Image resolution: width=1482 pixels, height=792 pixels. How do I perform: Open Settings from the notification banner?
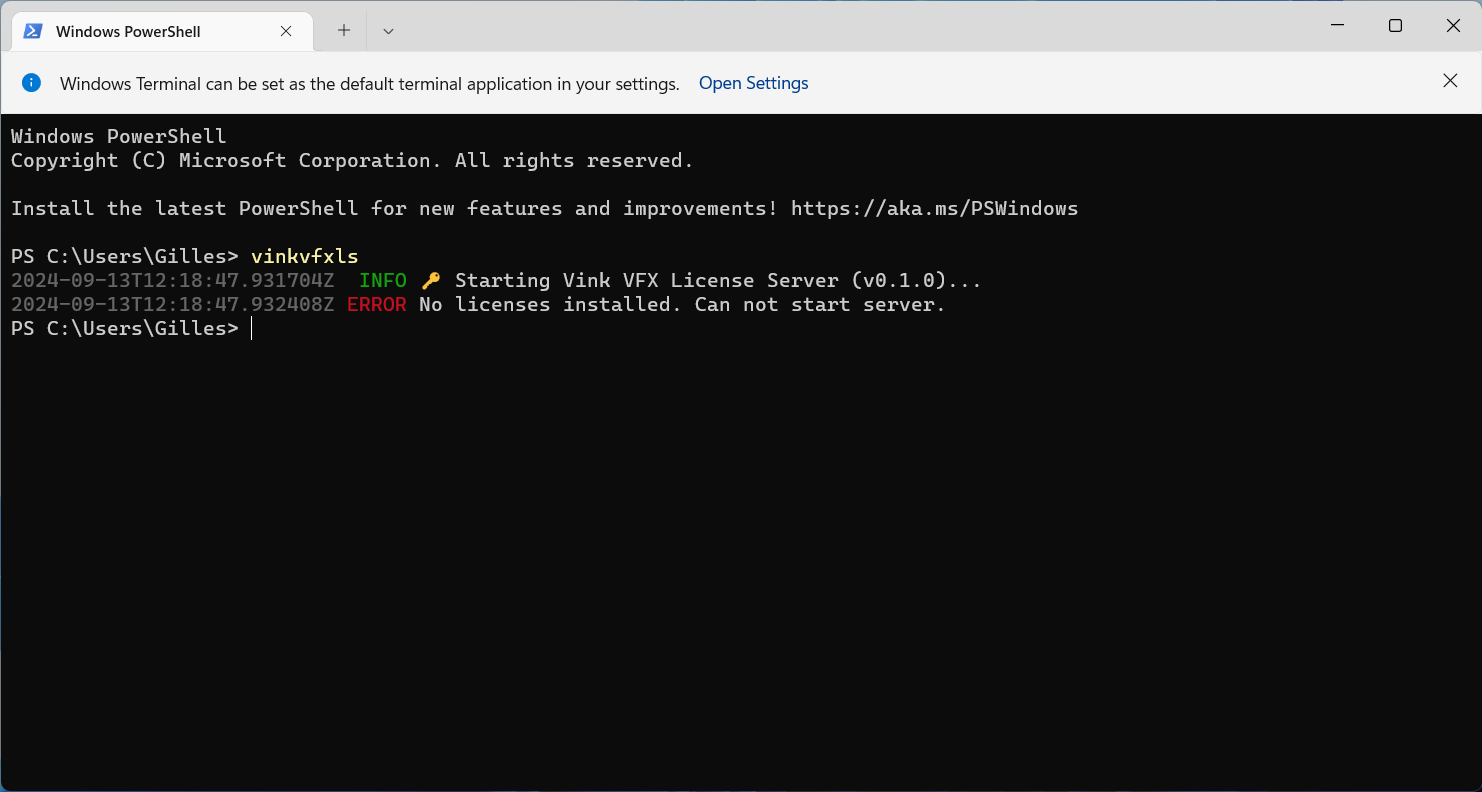(753, 83)
